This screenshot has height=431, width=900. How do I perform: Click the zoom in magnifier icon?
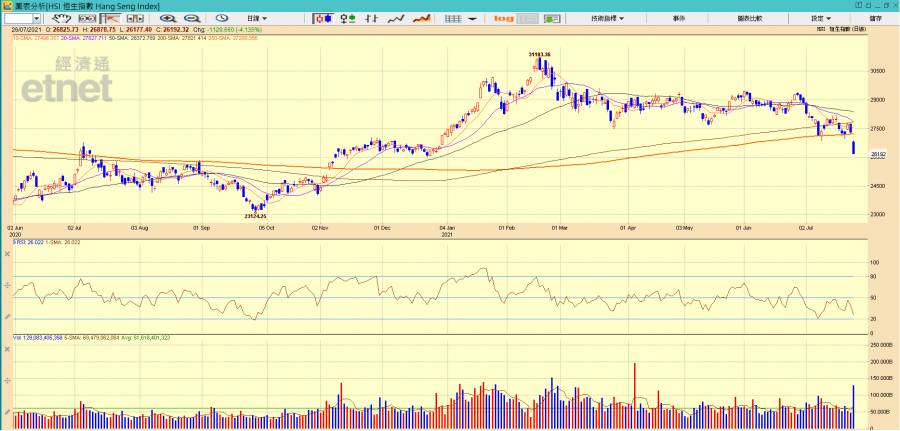point(166,18)
